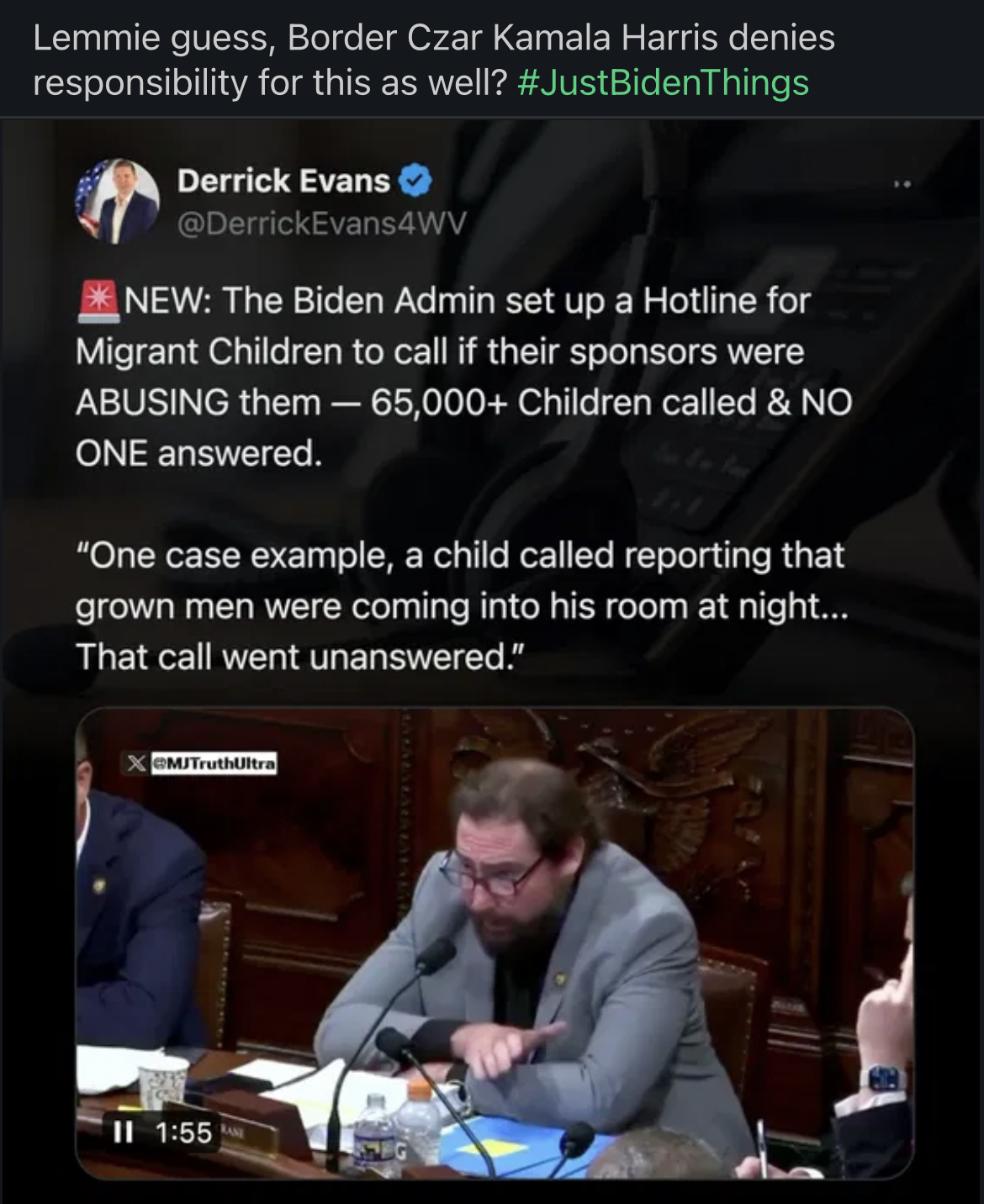Open the tweet's more options dots
984x1204 pixels.
click(903, 182)
